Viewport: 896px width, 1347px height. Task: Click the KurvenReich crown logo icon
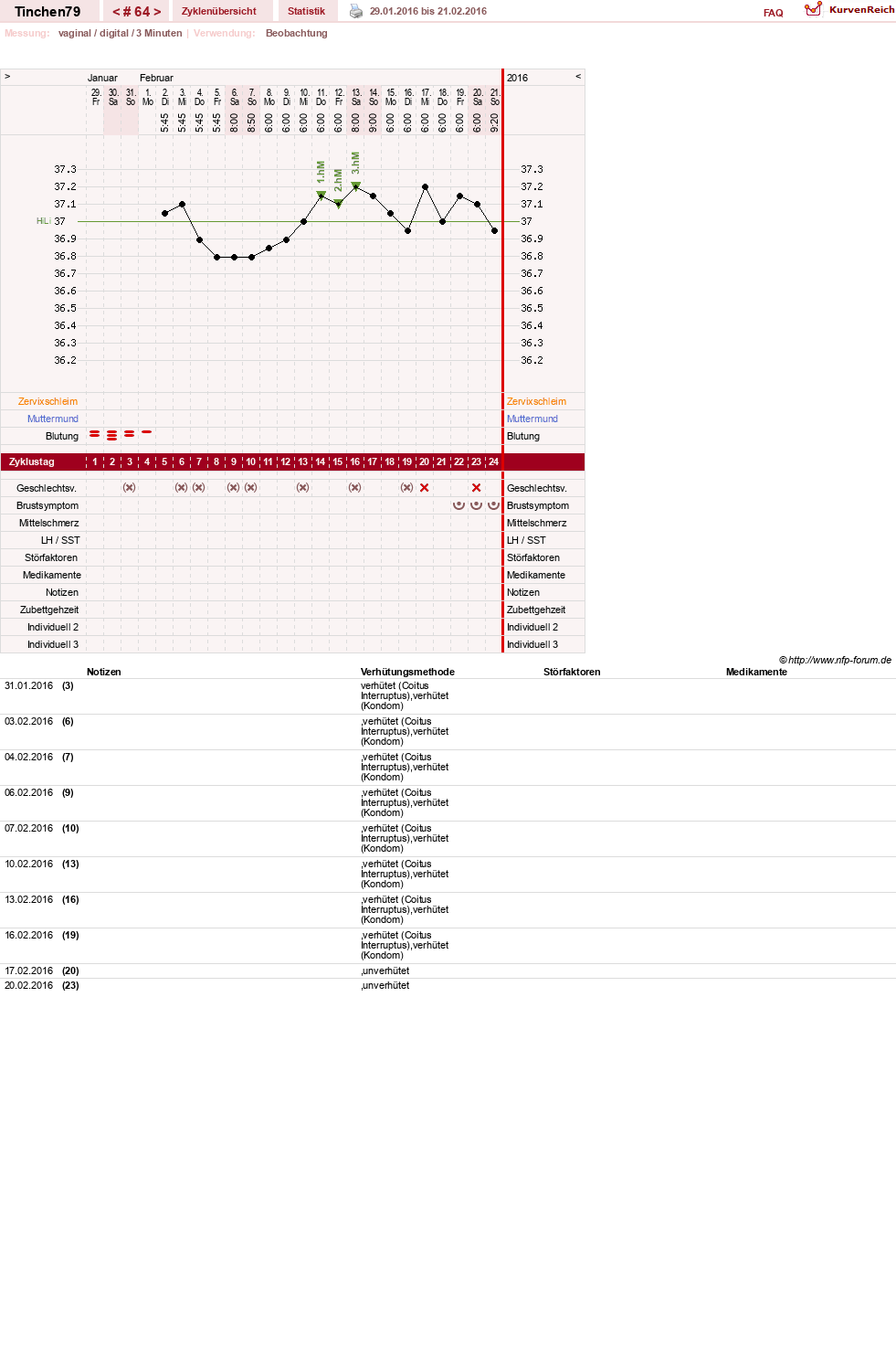[813, 9]
